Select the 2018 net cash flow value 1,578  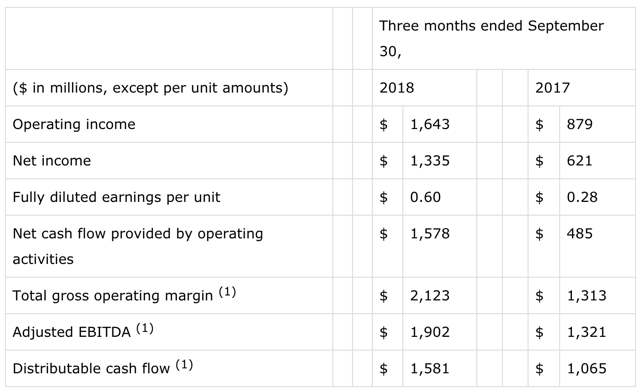click(x=430, y=234)
